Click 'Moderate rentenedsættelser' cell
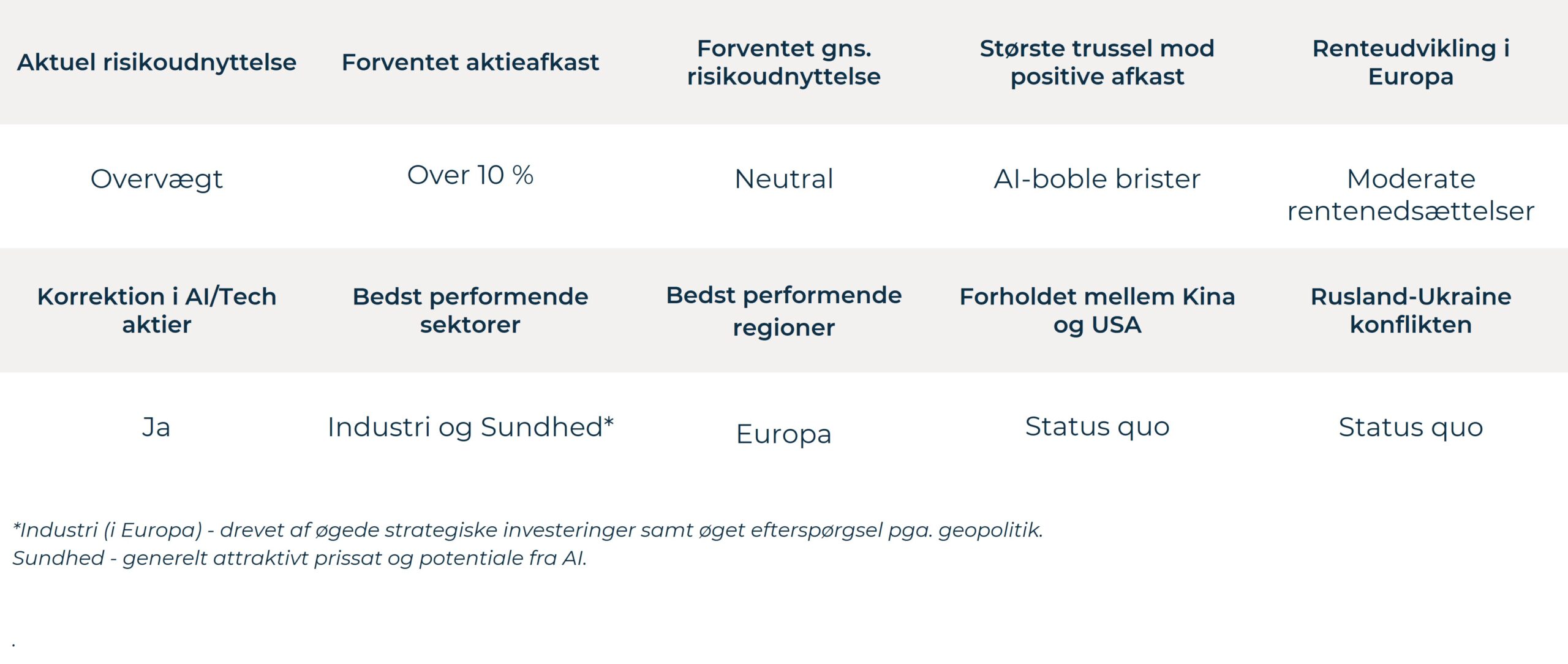 [x=1411, y=195]
